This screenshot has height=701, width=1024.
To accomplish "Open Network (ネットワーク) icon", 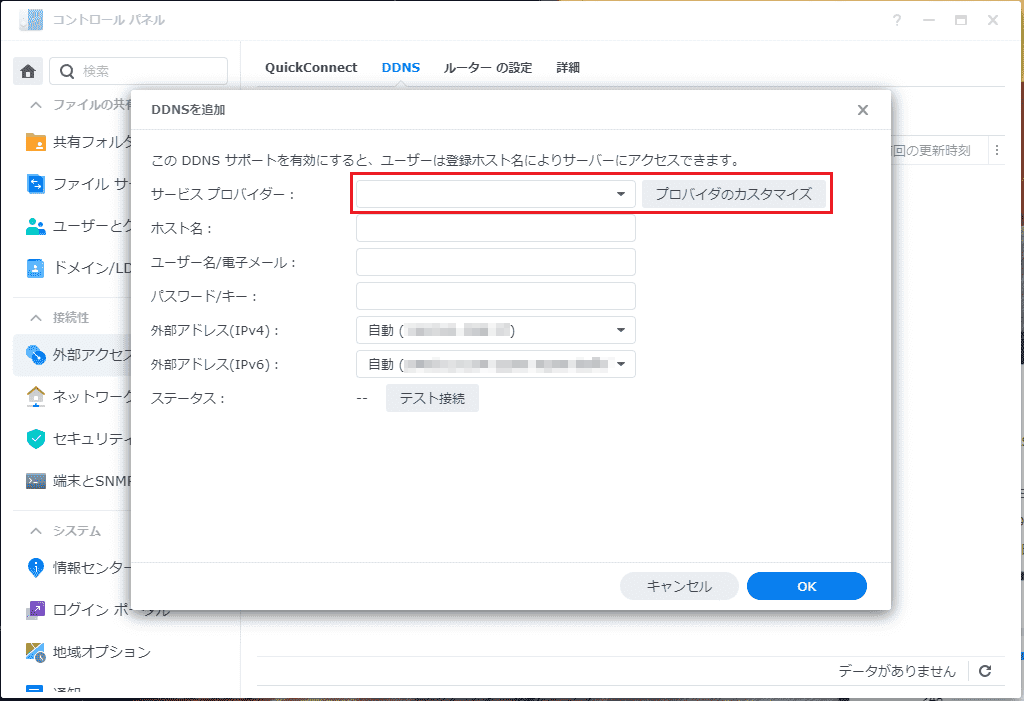I will pos(35,397).
